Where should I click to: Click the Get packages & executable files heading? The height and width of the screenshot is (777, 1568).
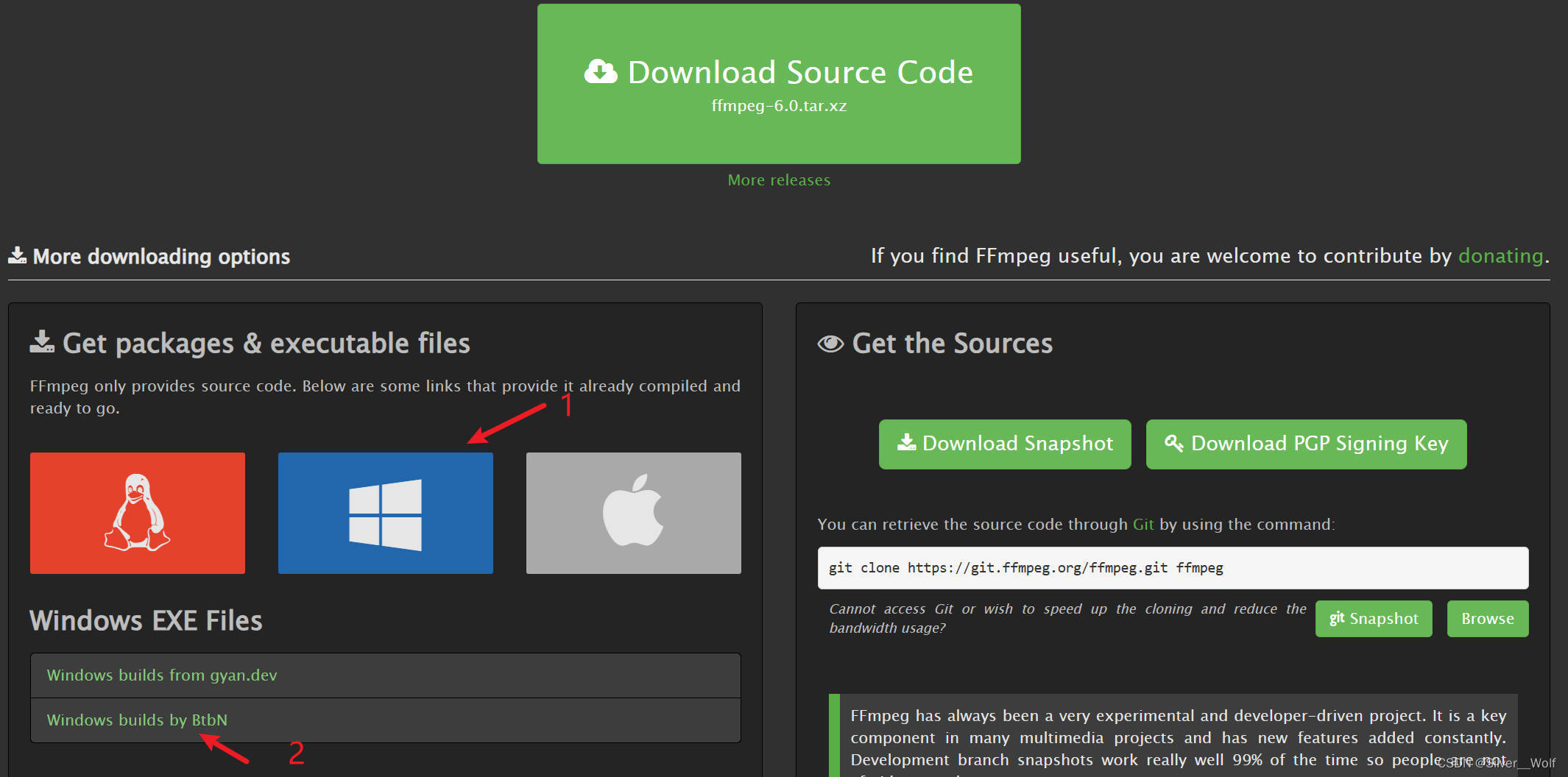point(266,344)
